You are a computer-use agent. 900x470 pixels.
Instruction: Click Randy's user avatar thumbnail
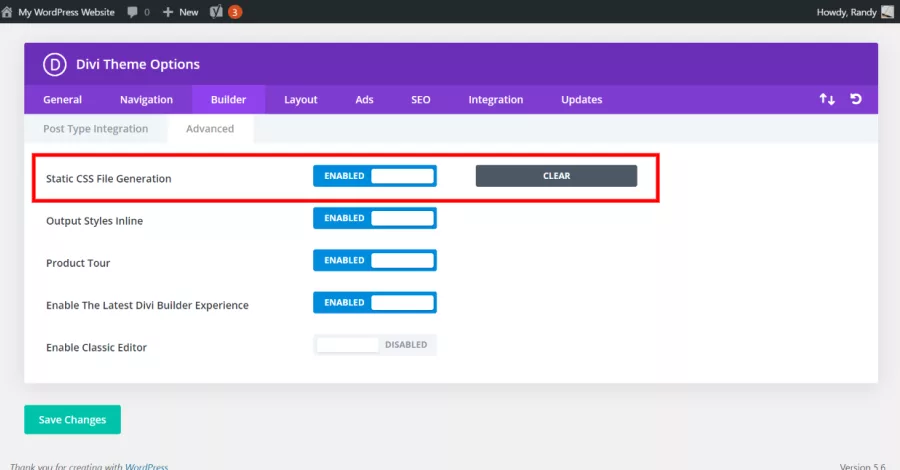[x=887, y=12]
